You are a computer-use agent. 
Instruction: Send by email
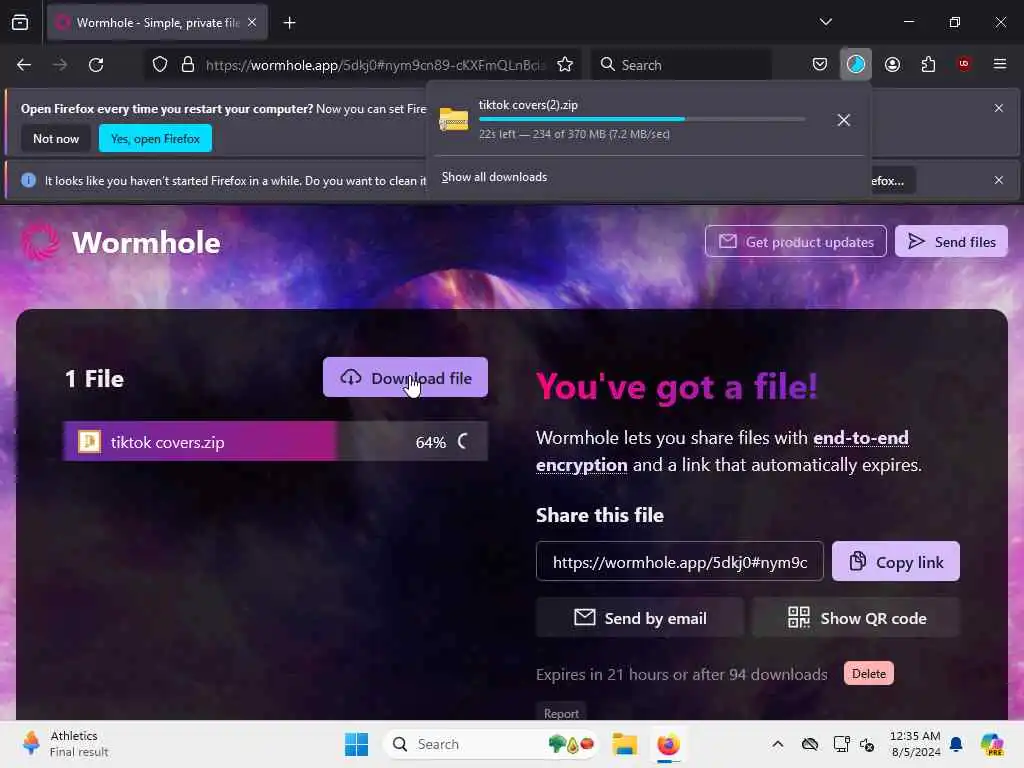click(639, 618)
